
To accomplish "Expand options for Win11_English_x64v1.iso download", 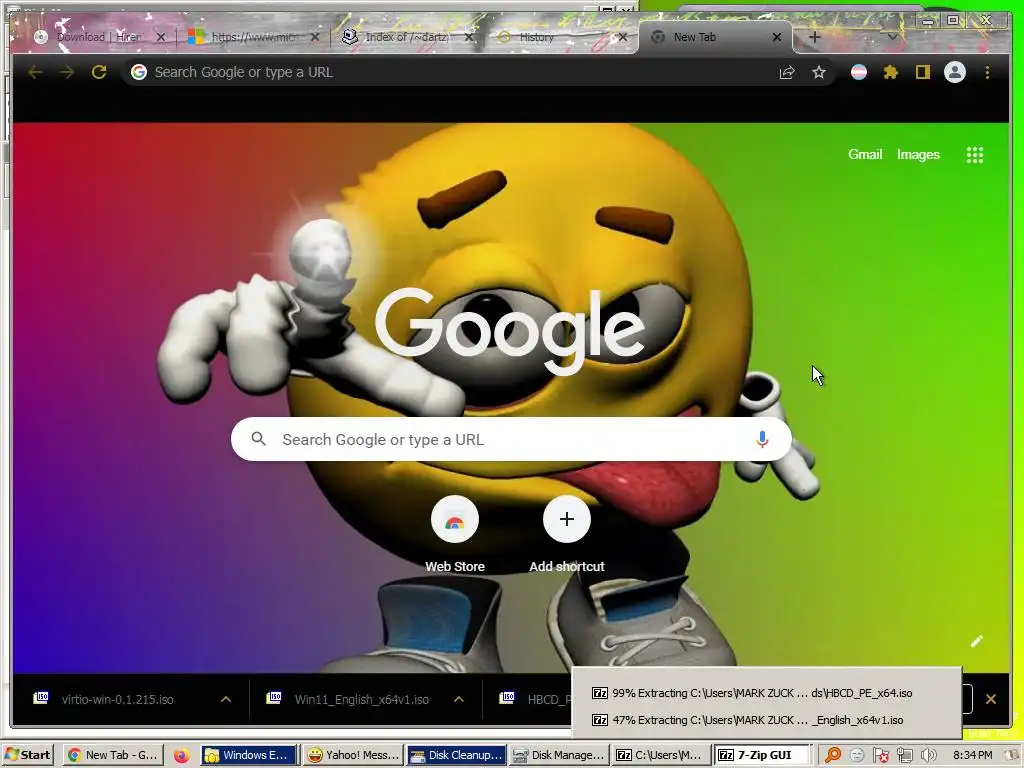I will (x=459, y=699).
